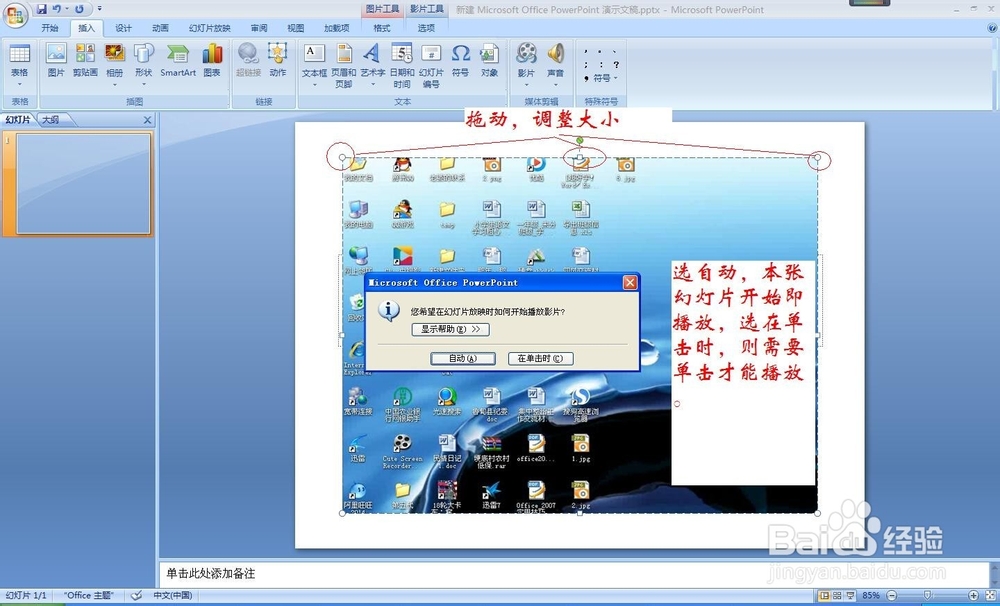Switch to the 设计 ribbon tab
Image resolution: width=1000 pixels, height=606 pixels.
[123, 28]
